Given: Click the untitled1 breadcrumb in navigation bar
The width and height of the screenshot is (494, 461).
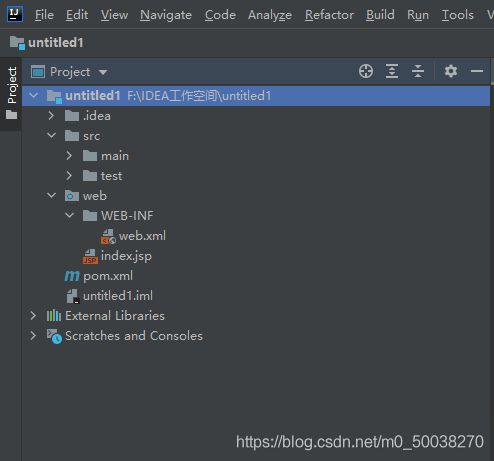Looking at the screenshot, I should (x=55, y=43).
